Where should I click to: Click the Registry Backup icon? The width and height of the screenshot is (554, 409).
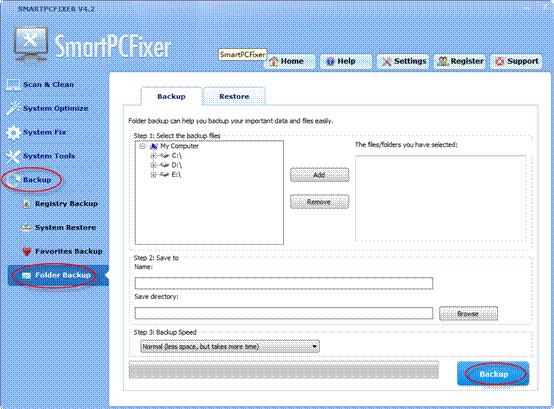point(27,204)
